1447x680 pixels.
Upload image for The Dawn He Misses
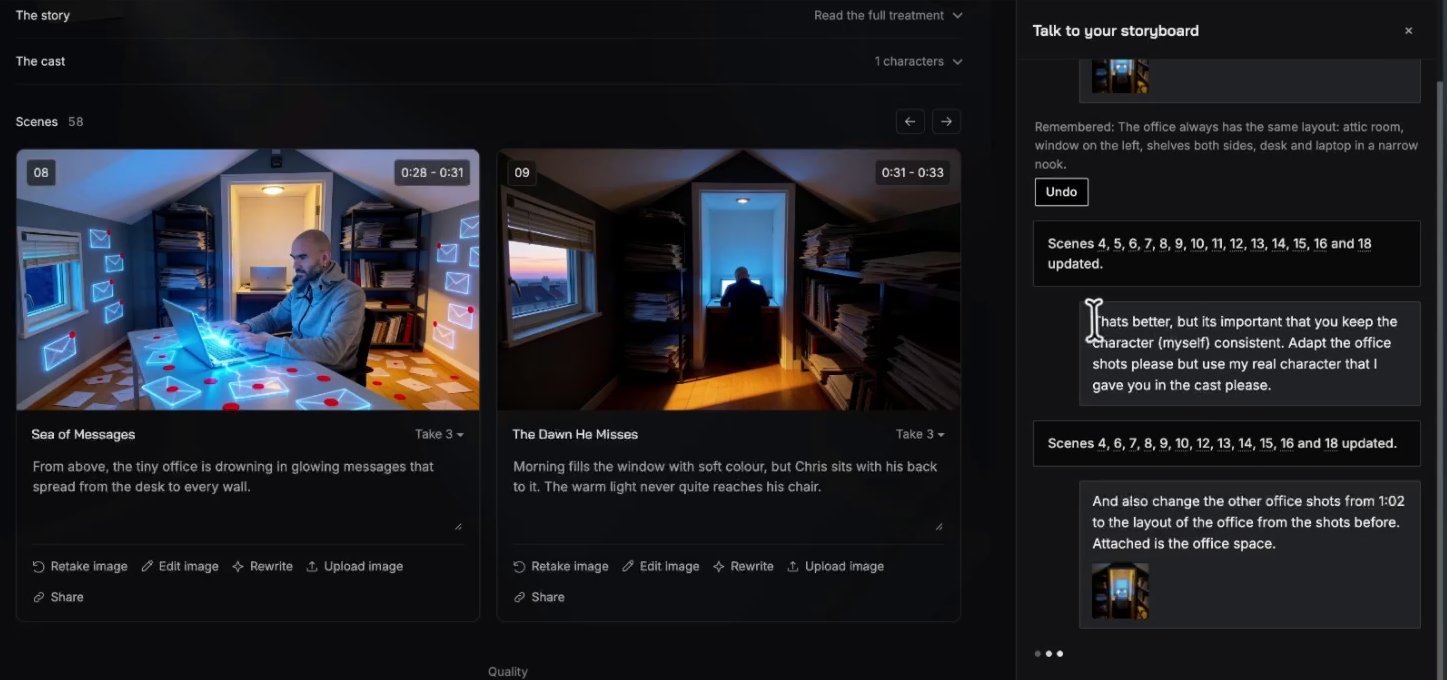pyautogui.click(x=835, y=566)
